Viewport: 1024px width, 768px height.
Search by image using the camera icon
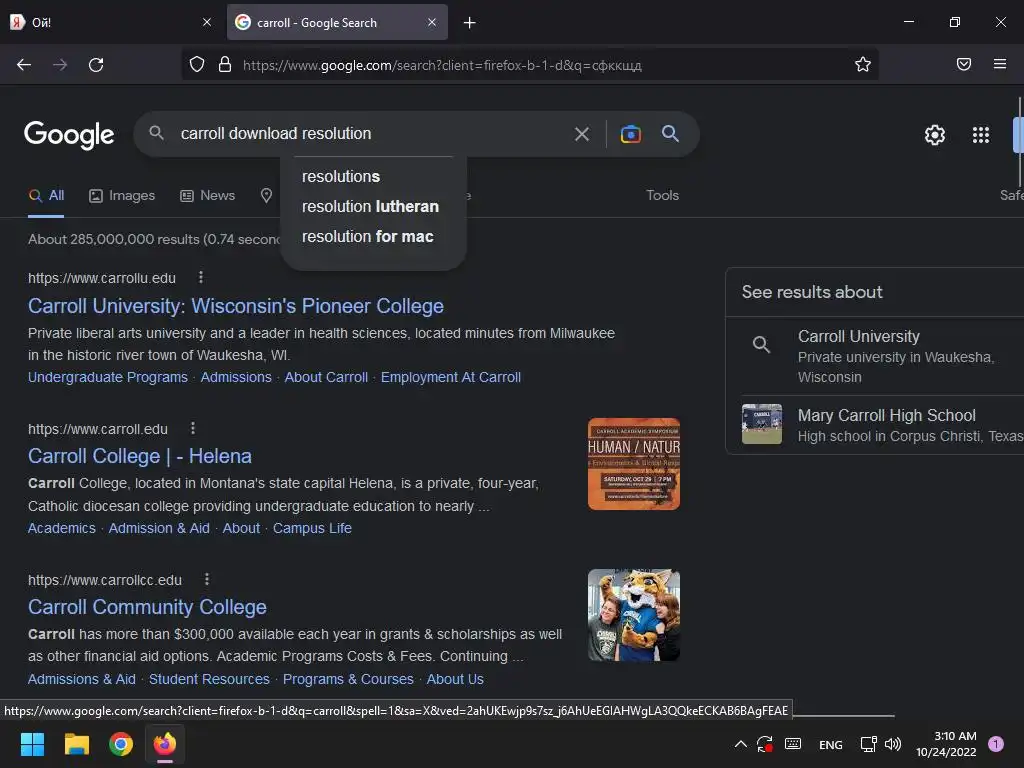click(x=630, y=134)
